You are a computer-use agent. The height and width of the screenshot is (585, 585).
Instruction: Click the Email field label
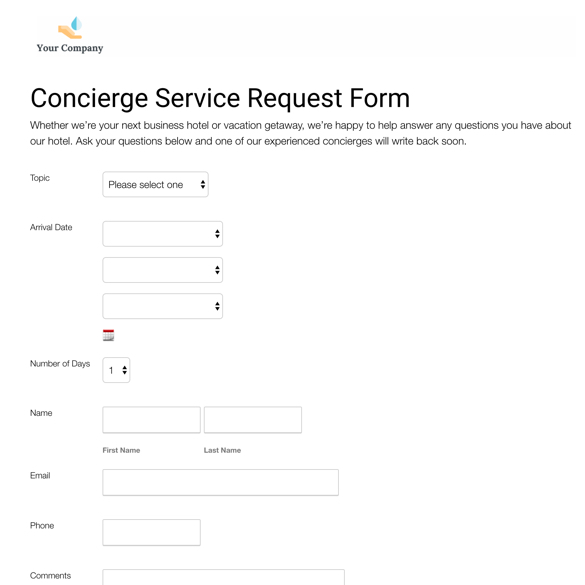40,475
